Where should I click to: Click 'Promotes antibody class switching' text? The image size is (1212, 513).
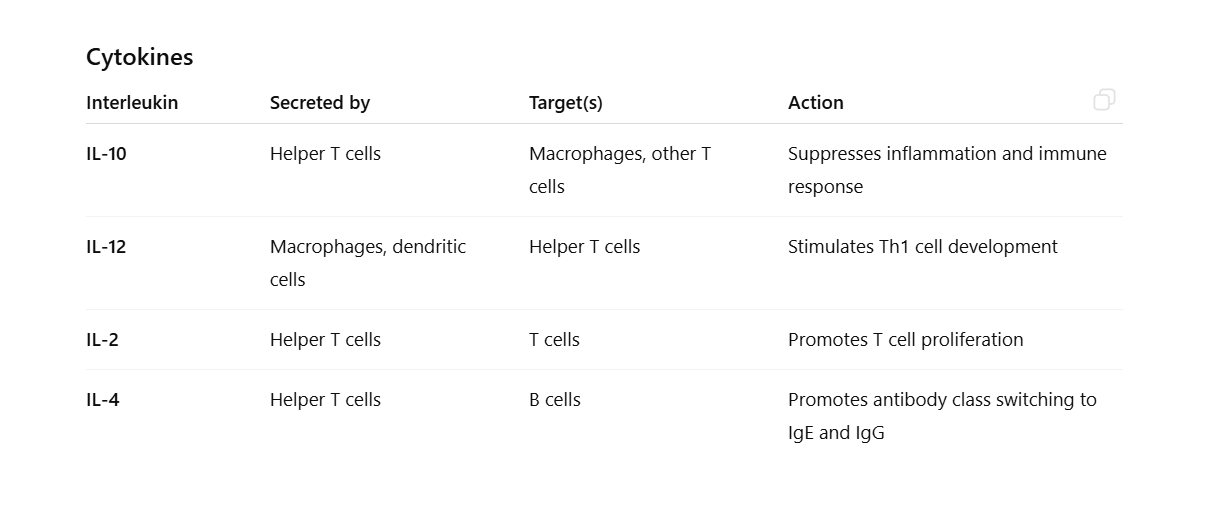tap(941, 400)
